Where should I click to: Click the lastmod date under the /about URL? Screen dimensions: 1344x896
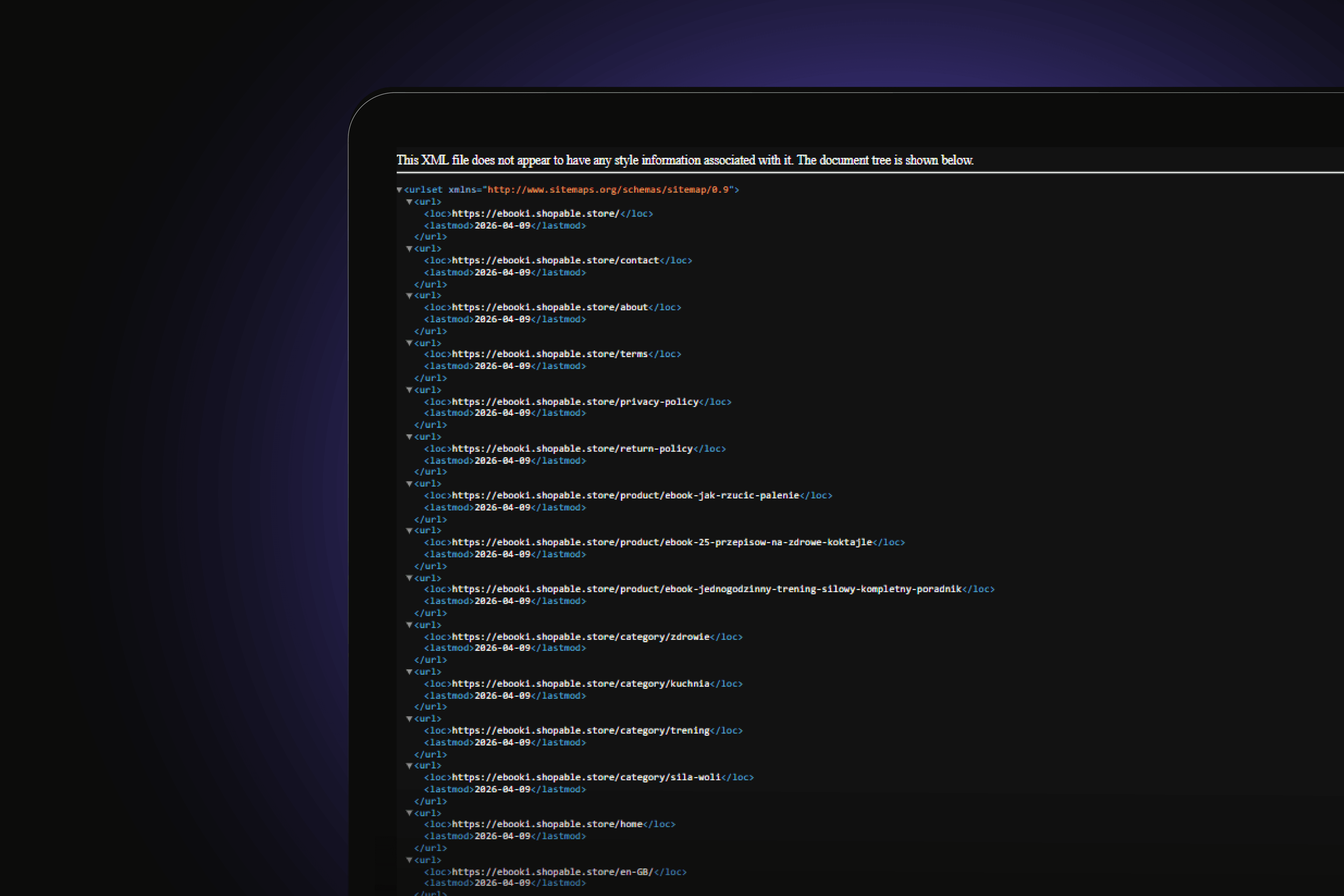(502, 320)
